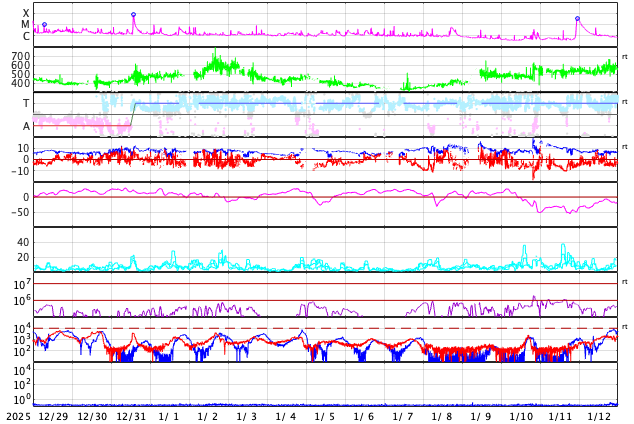Click the M flare class label
The image size is (634, 424).
pos(26,24)
